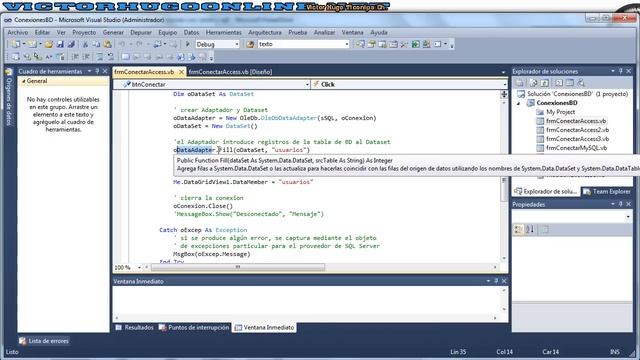The image size is (640, 360).
Task: Click the Open File folder icon
Action: (x=49, y=44)
